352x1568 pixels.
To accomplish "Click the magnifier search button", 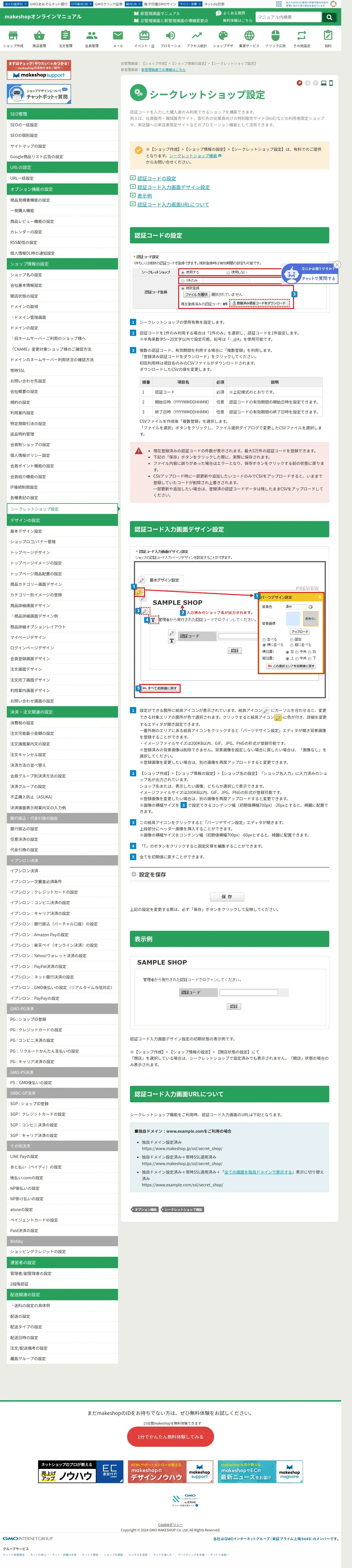I will click(329, 17).
